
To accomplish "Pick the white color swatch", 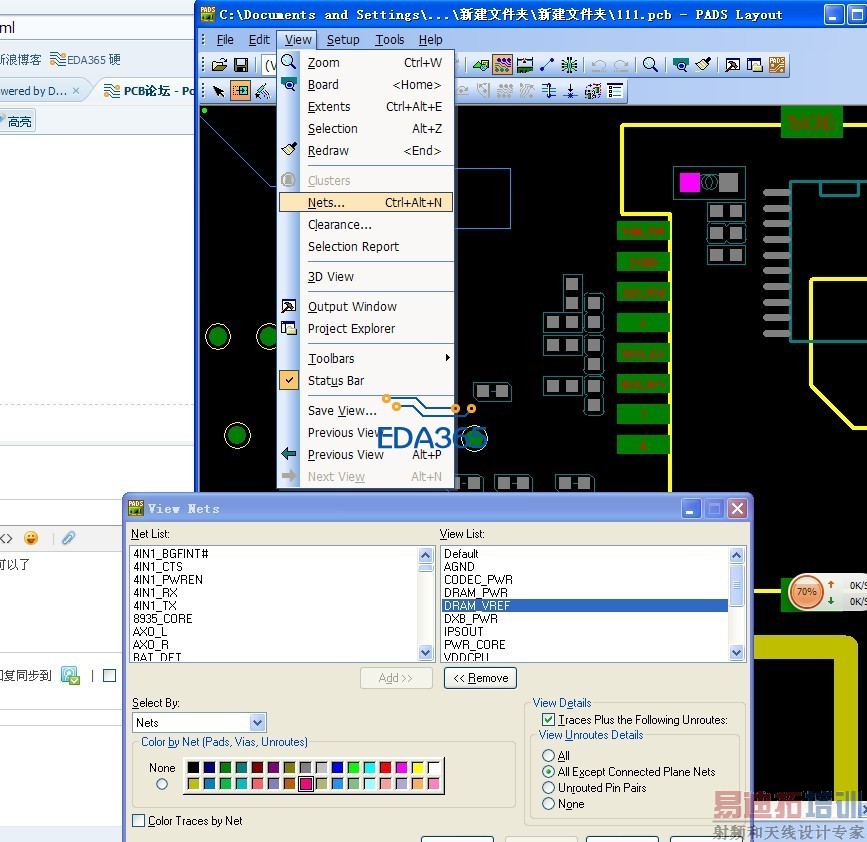I will pos(434,768).
